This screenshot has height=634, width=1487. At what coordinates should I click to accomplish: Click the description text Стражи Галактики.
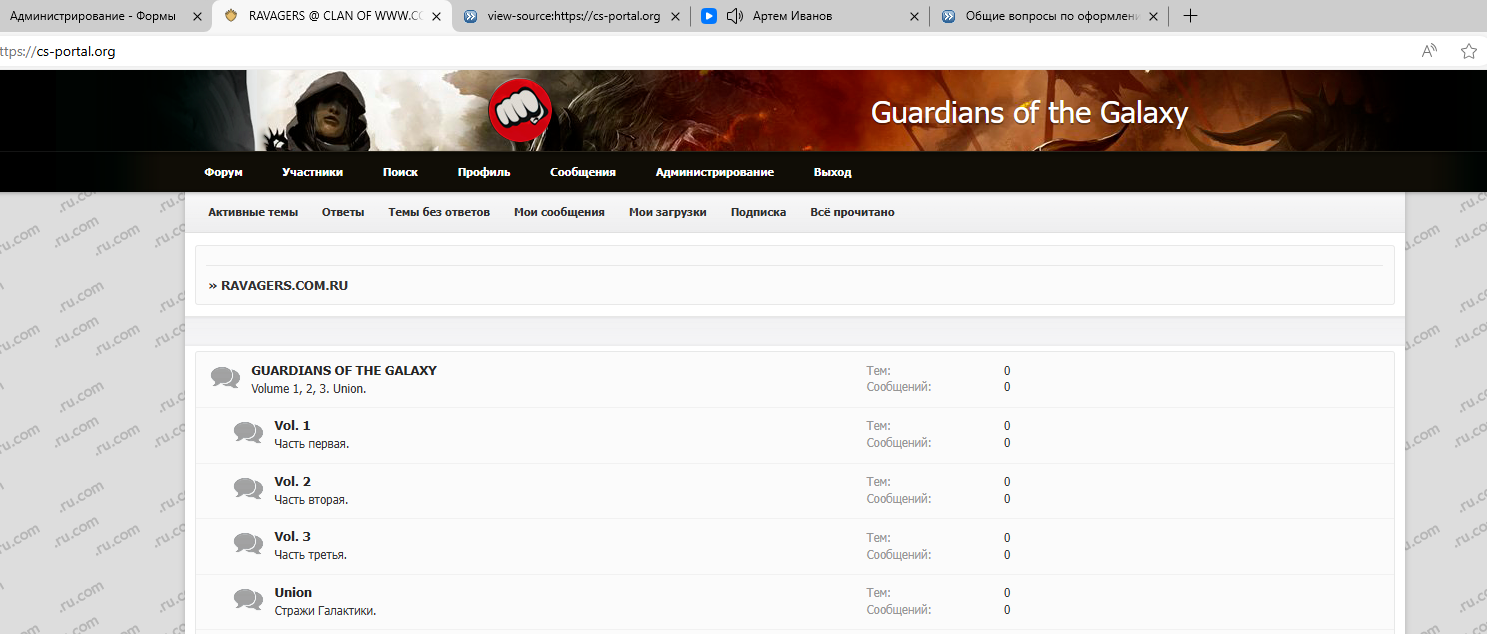tap(325, 611)
